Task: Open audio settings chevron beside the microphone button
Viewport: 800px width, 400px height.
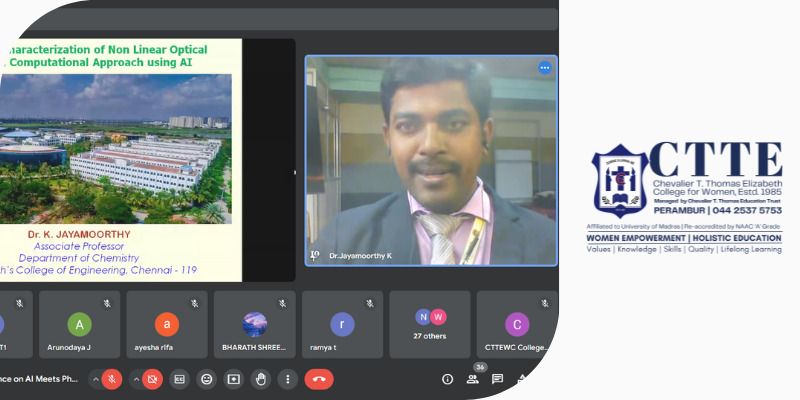Action: point(95,379)
